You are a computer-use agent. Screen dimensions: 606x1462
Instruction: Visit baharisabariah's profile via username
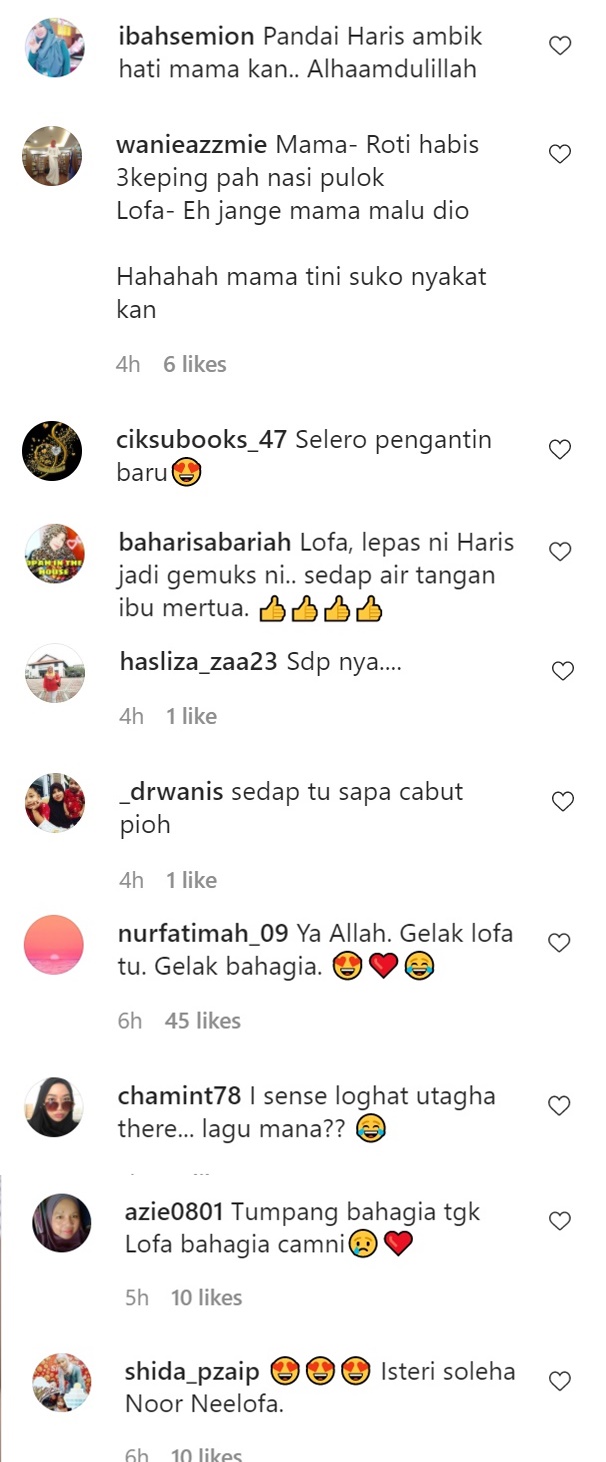pyautogui.click(x=206, y=543)
